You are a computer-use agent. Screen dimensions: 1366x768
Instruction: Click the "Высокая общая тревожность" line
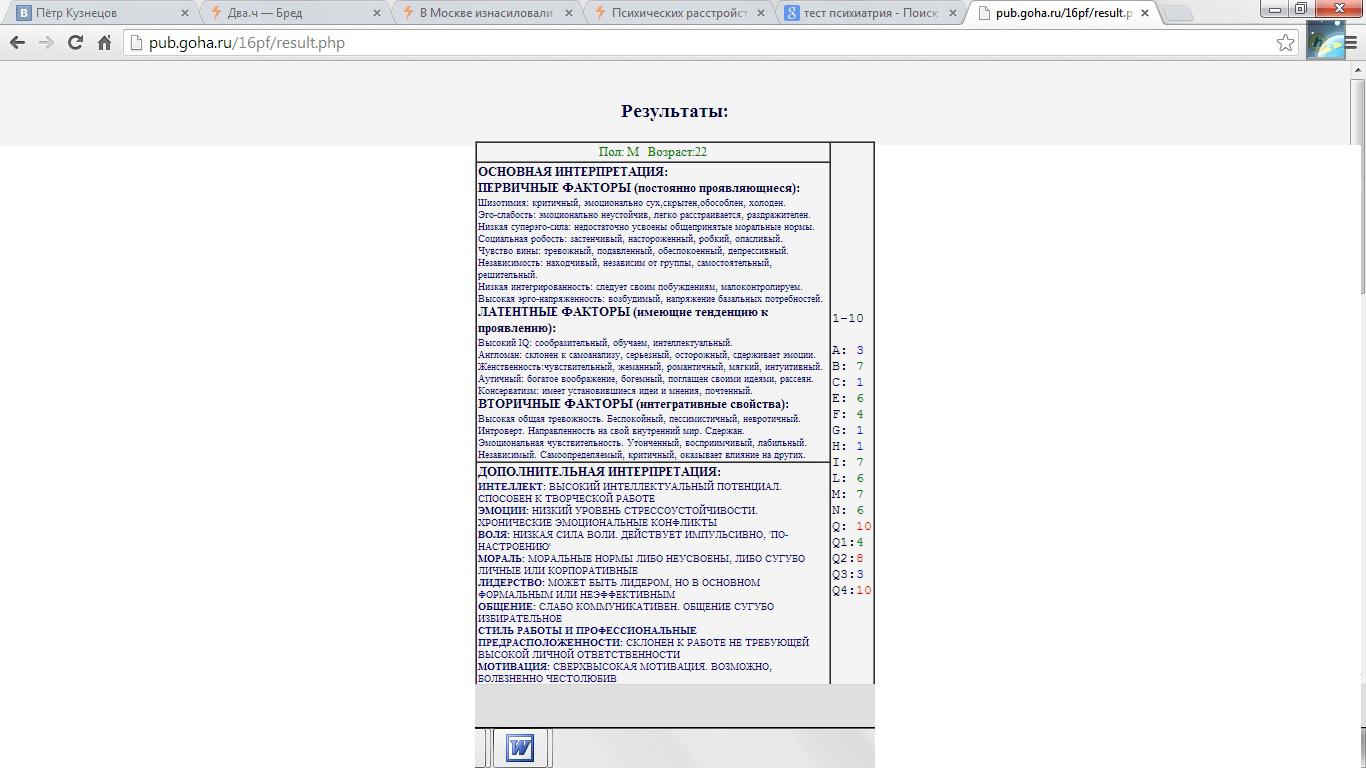tap(639, 419)
